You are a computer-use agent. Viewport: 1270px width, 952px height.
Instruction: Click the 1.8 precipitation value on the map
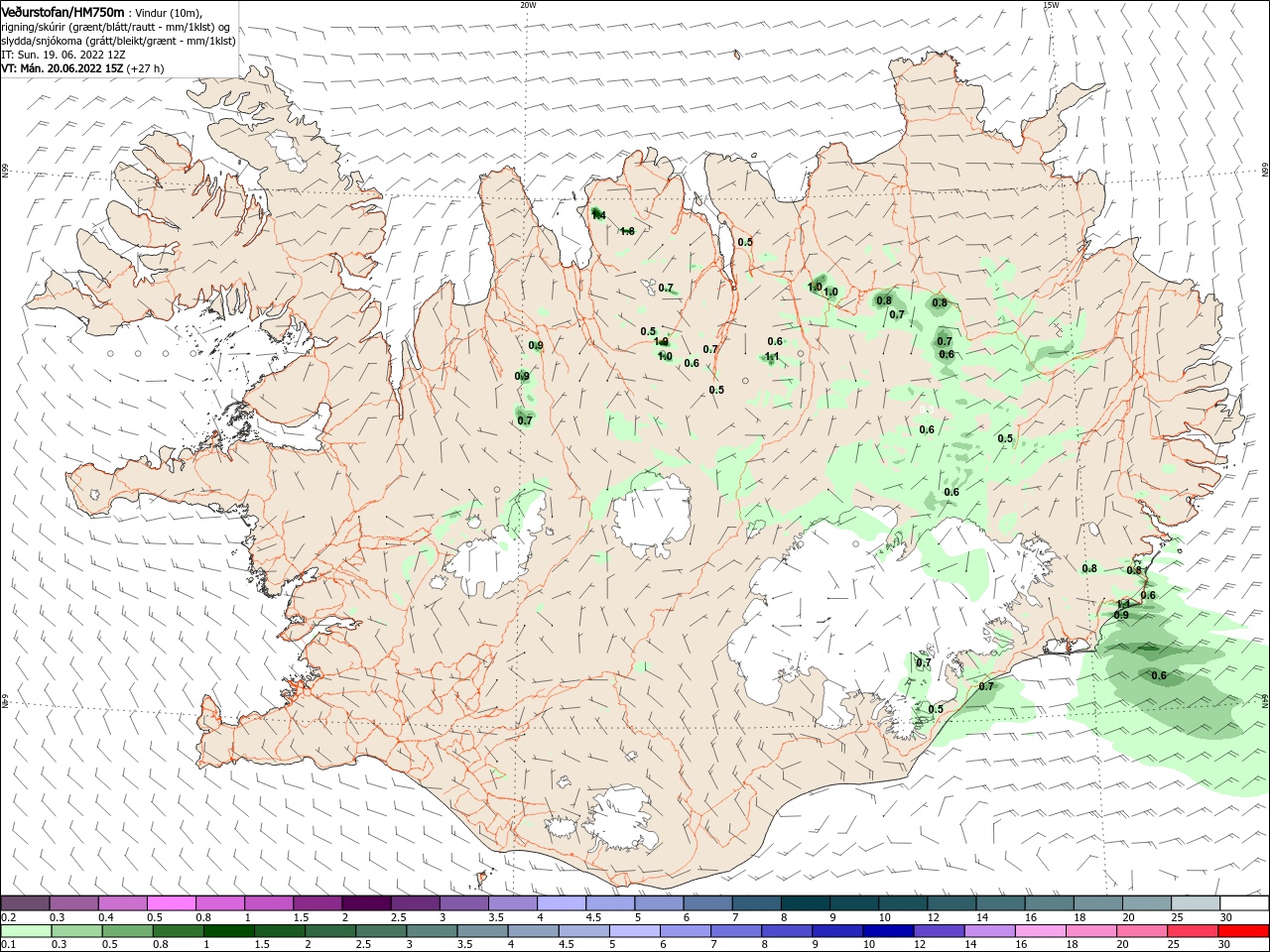tap(627, 231)
